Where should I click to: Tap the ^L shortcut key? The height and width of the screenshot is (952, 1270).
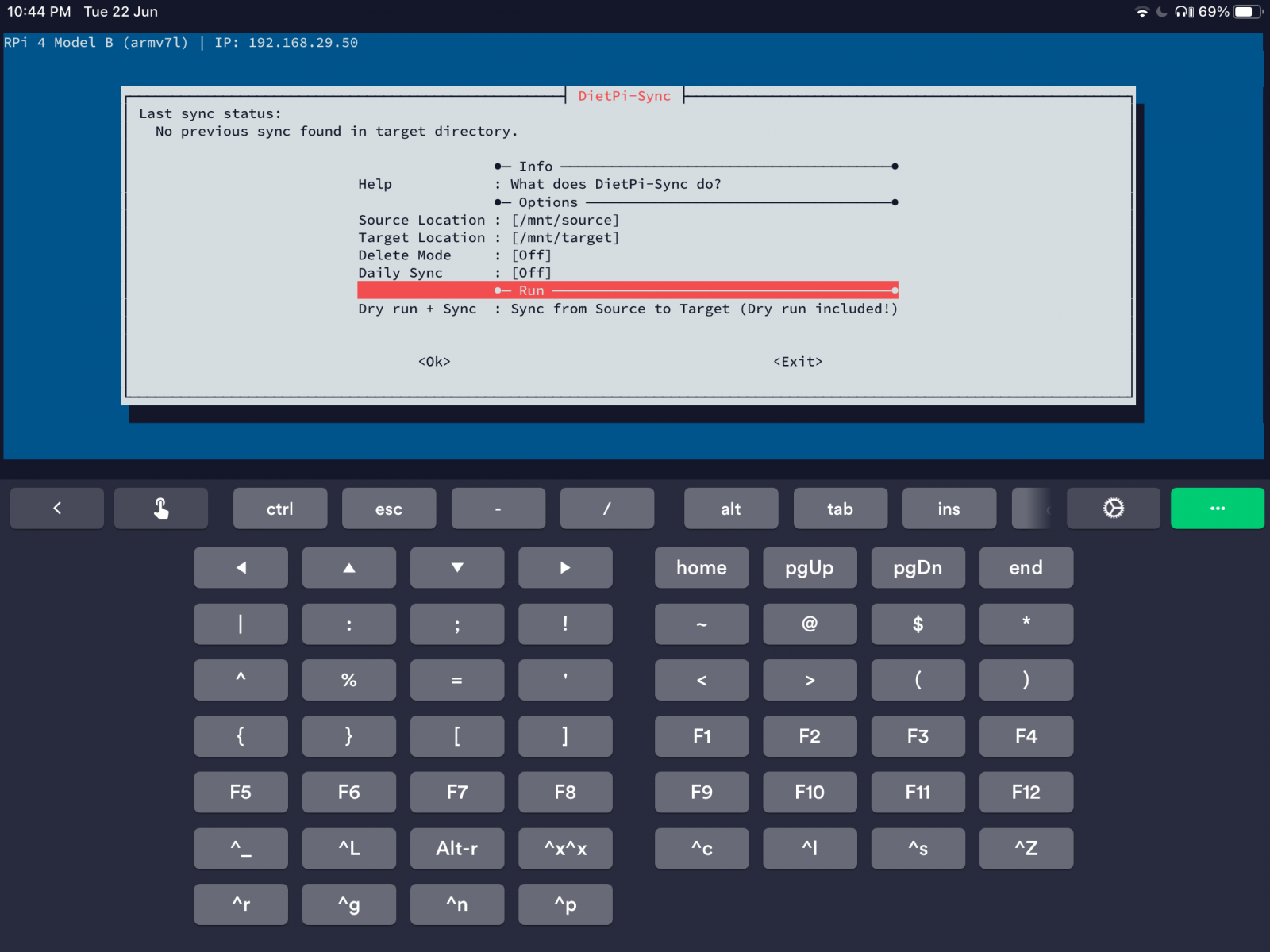348,848
